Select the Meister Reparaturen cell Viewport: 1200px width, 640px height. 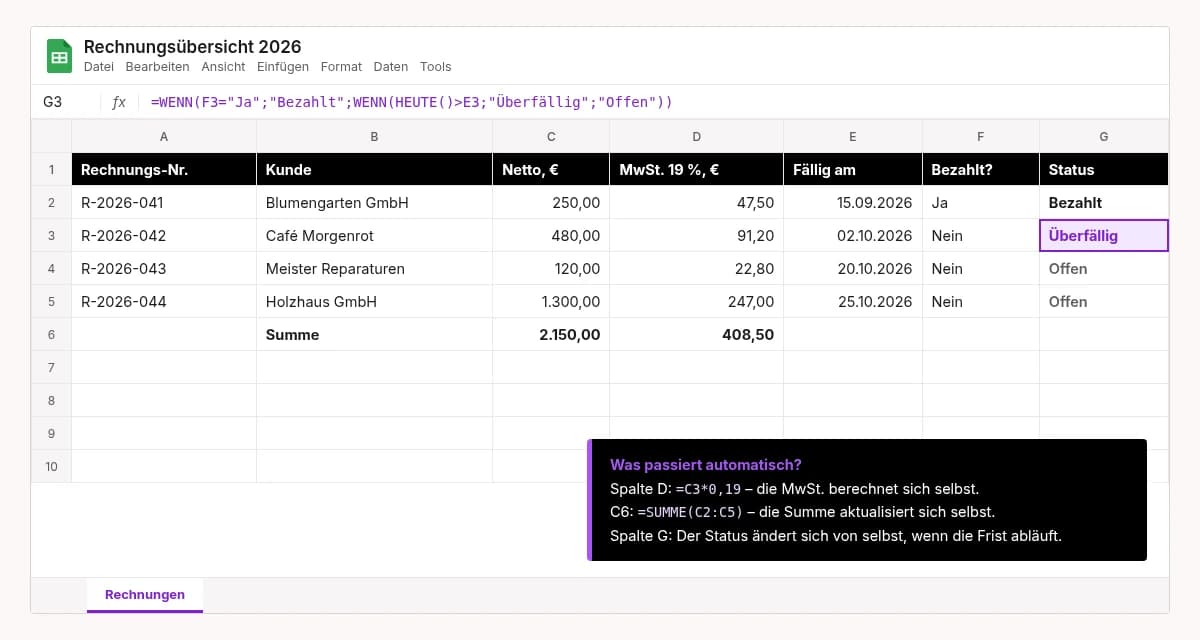click(x=374, y=269)
